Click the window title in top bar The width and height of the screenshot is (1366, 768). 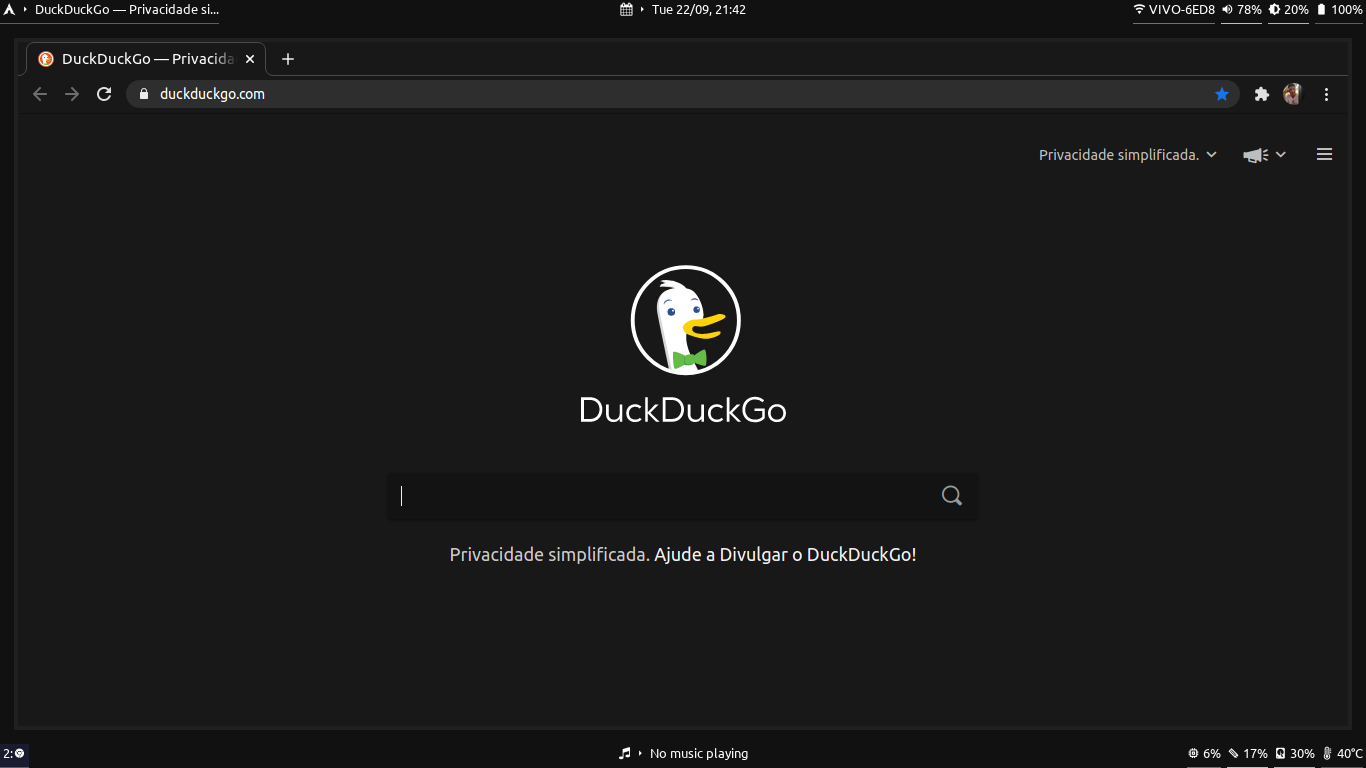point(126,10)
